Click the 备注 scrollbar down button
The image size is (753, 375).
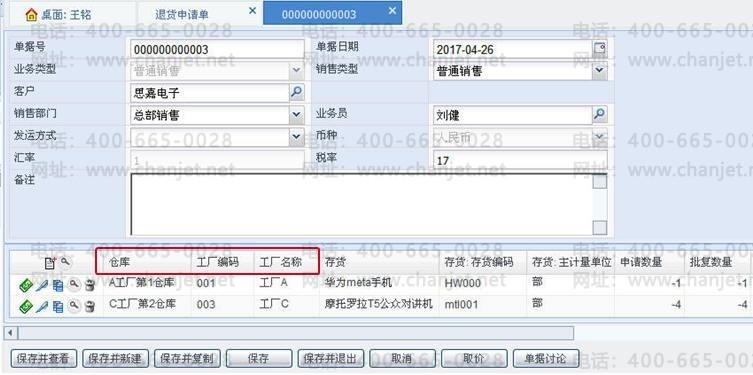[x=600, y=228]
